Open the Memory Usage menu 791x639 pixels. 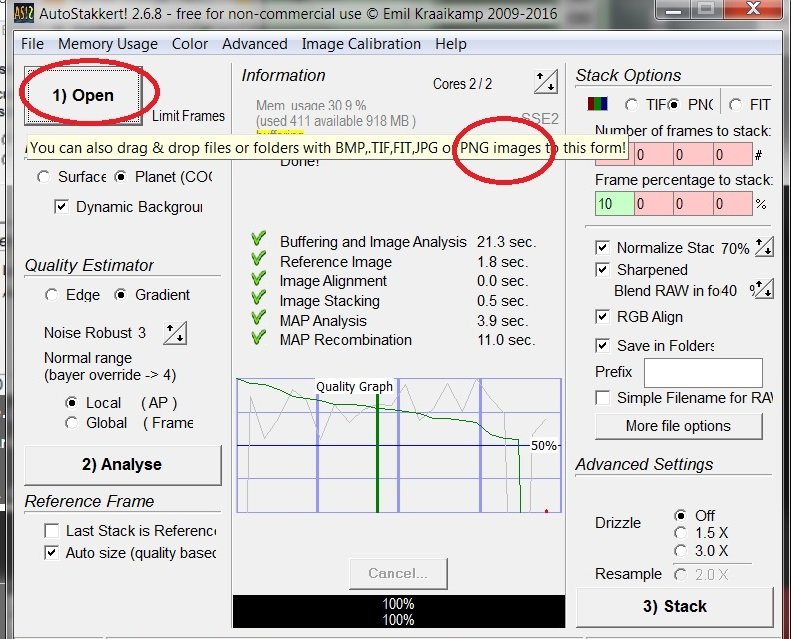coord(107,44)
